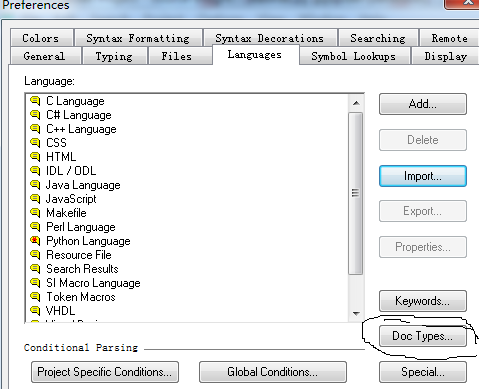
Task: Click the icon beside Java Language
Action: [x=35, y=185]
